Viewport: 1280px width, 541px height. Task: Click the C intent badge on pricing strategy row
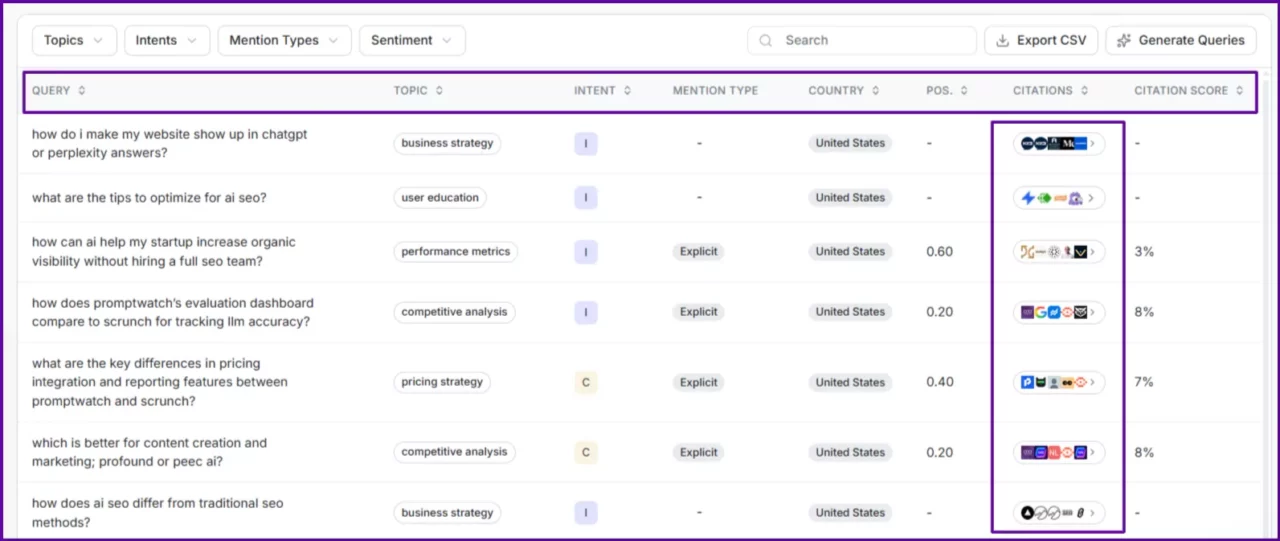point(586,382)
